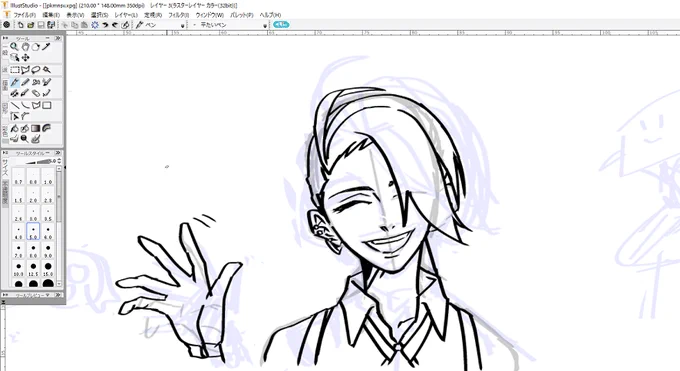Viewport: 680px width, 371px height.
Task: Choose brush size 12.5 preset
Action: (33, 269)
